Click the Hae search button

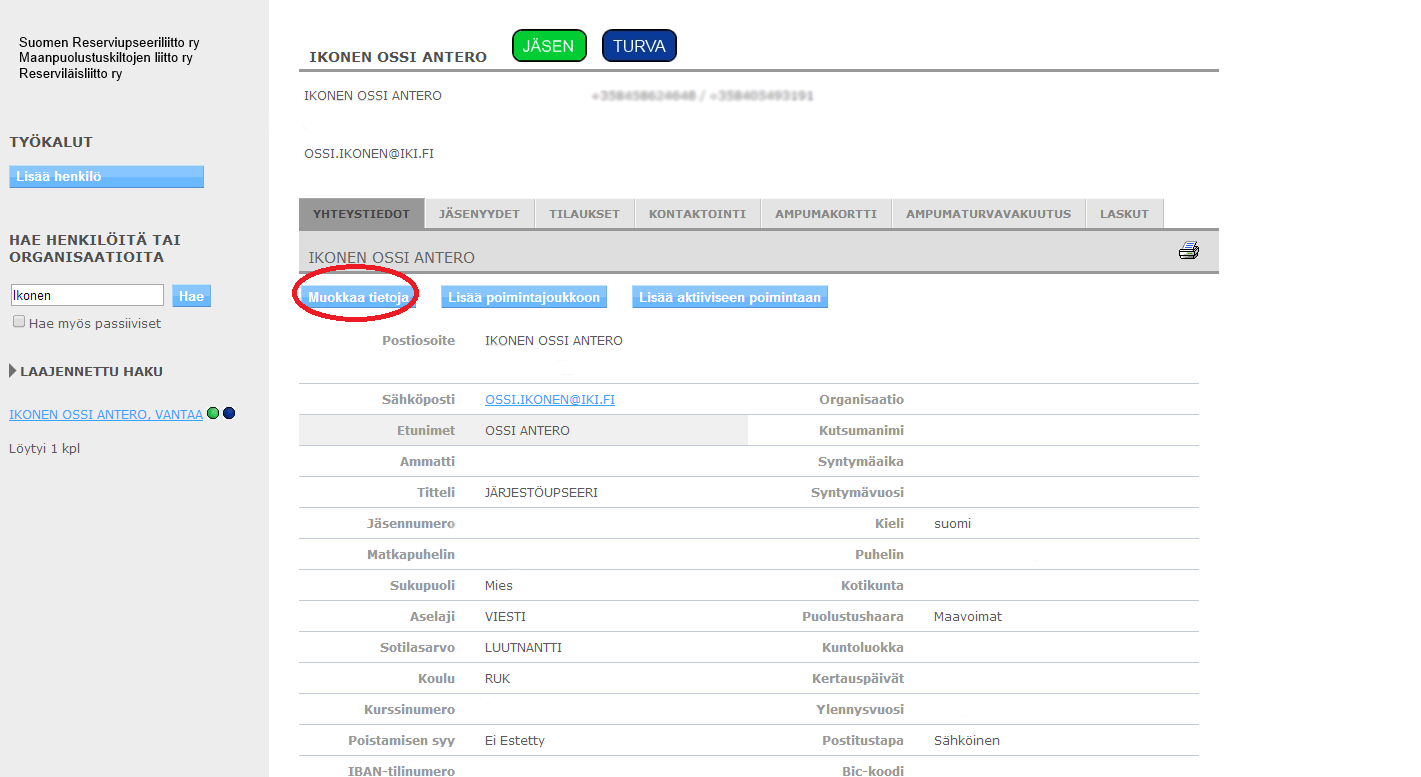coord(191,296)
